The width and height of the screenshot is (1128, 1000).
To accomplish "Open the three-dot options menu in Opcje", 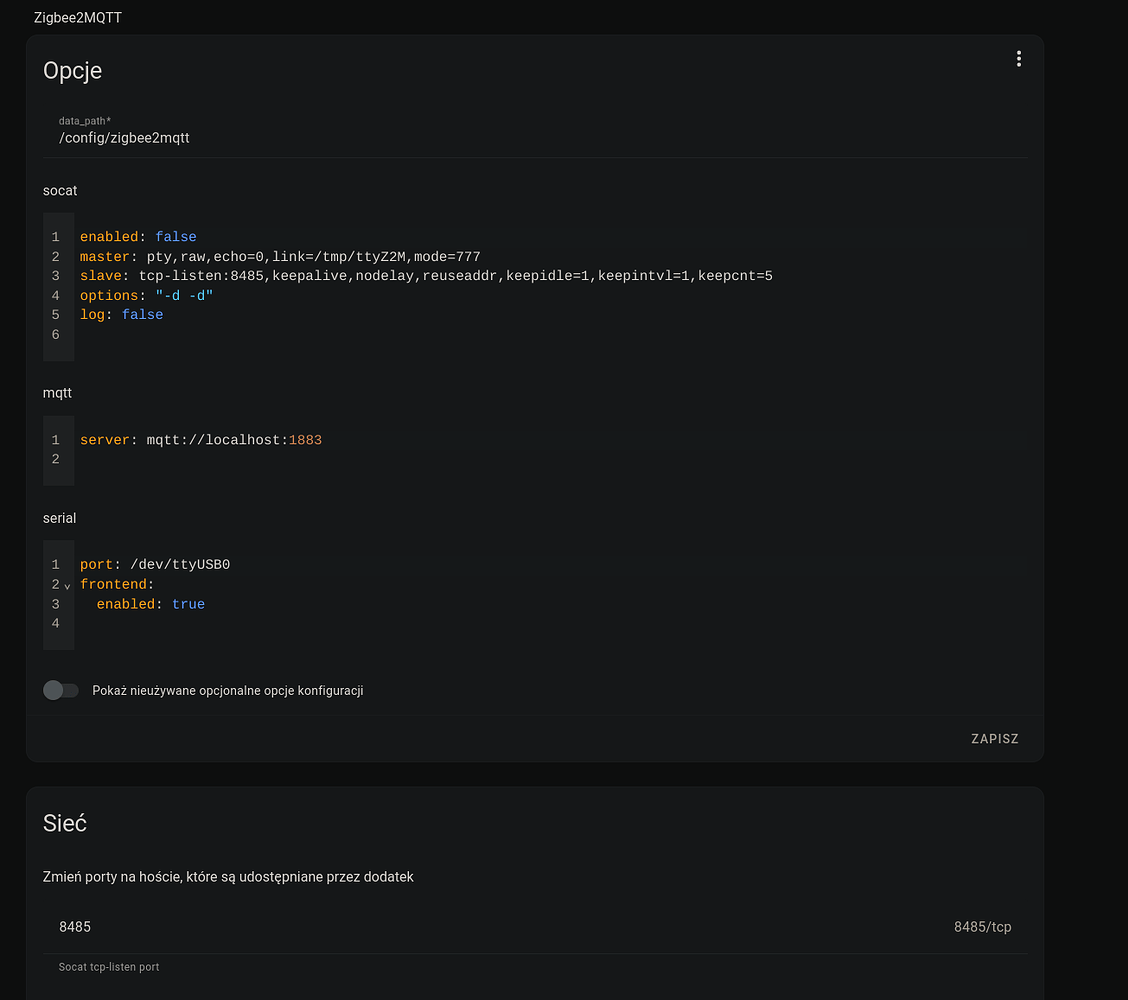I will (1018, 59).
